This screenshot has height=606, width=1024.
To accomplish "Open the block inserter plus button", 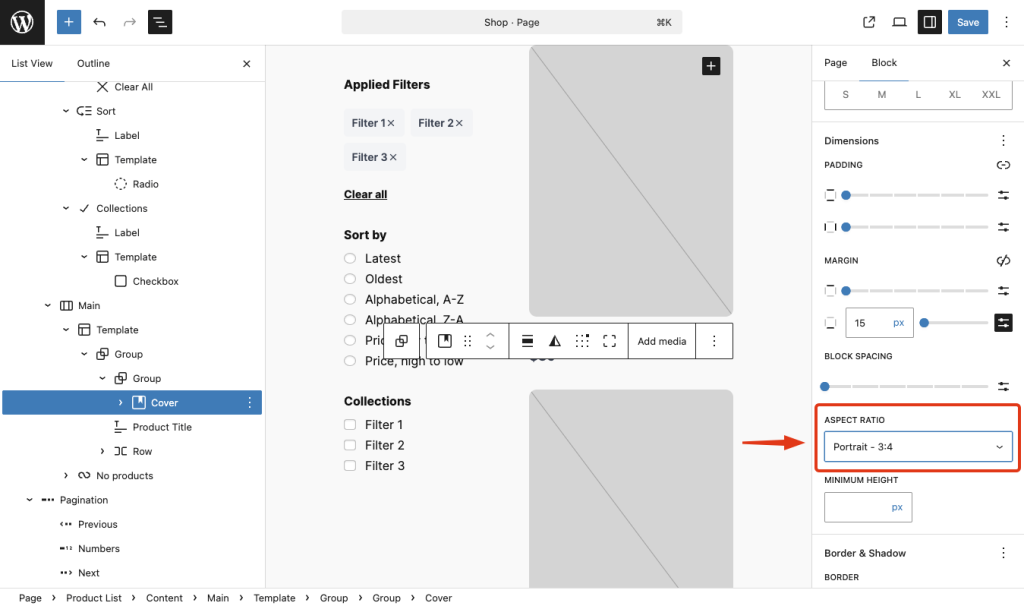I will click(69, 22).
